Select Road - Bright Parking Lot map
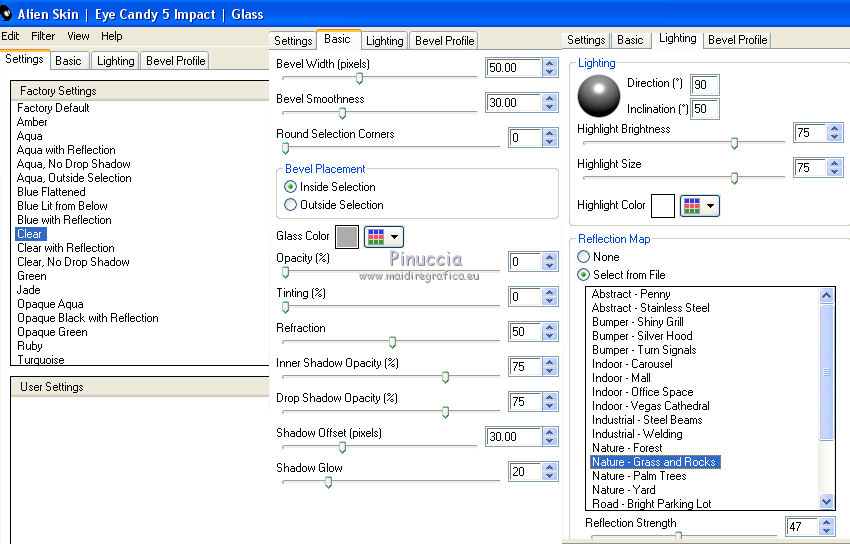The width and height of the screenshot is (850, 544). pos(652,504)
